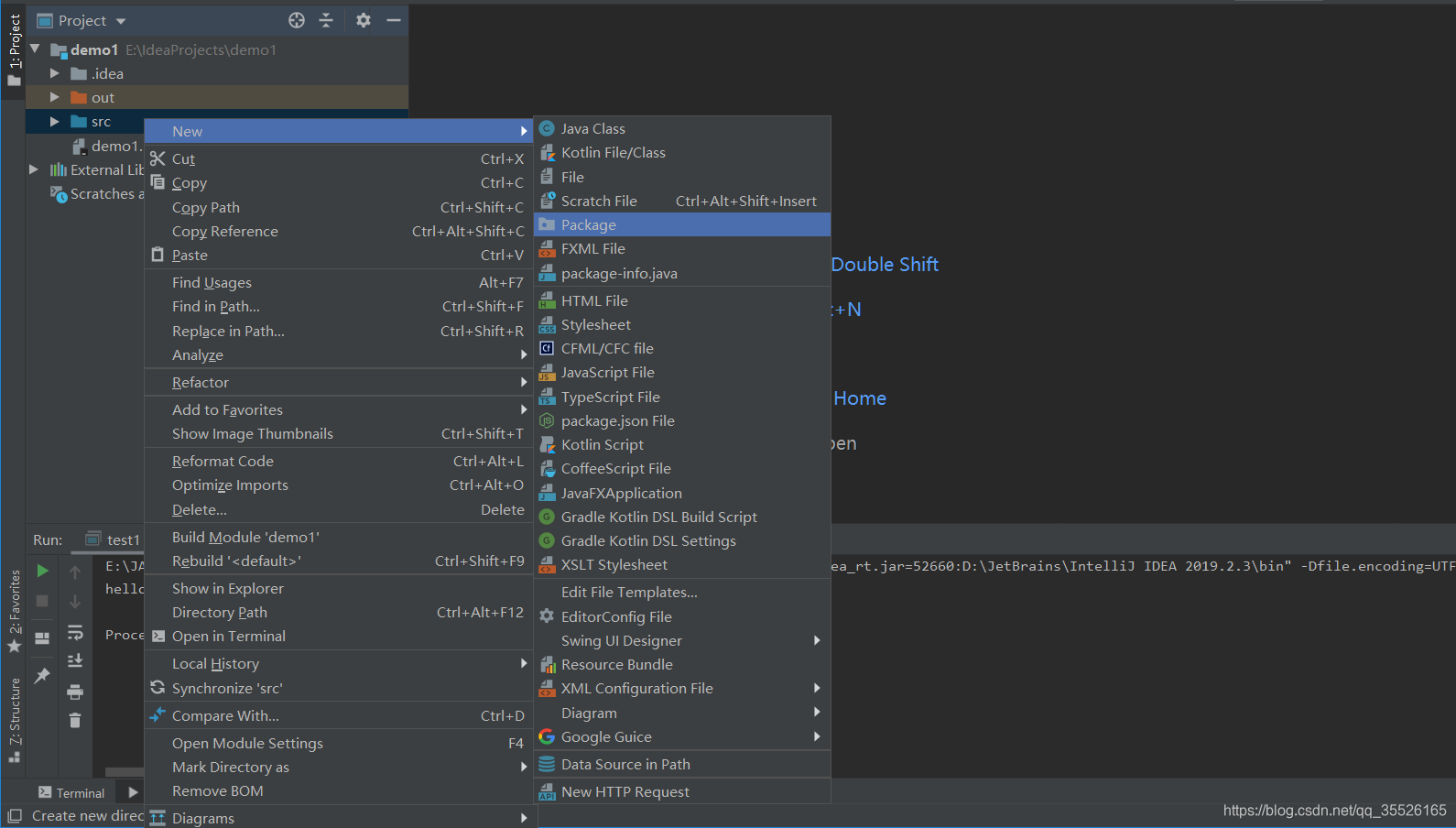Open the Z: Structure side tab

point(14,720)
